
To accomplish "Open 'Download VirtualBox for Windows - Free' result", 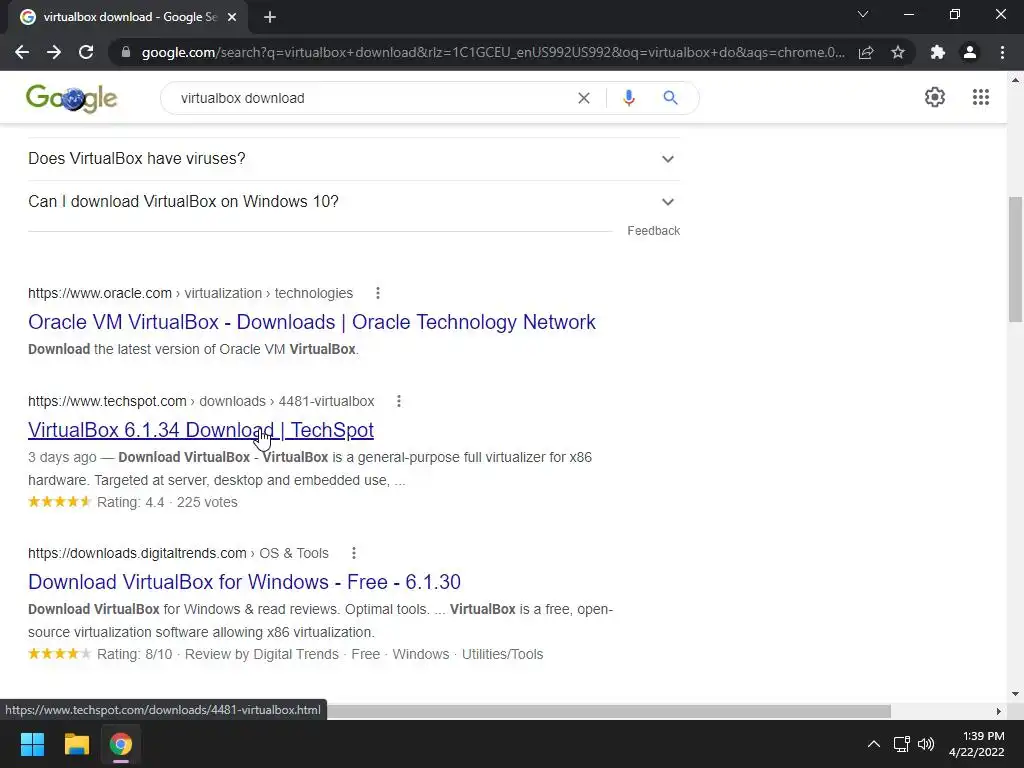I will [244, 582].
